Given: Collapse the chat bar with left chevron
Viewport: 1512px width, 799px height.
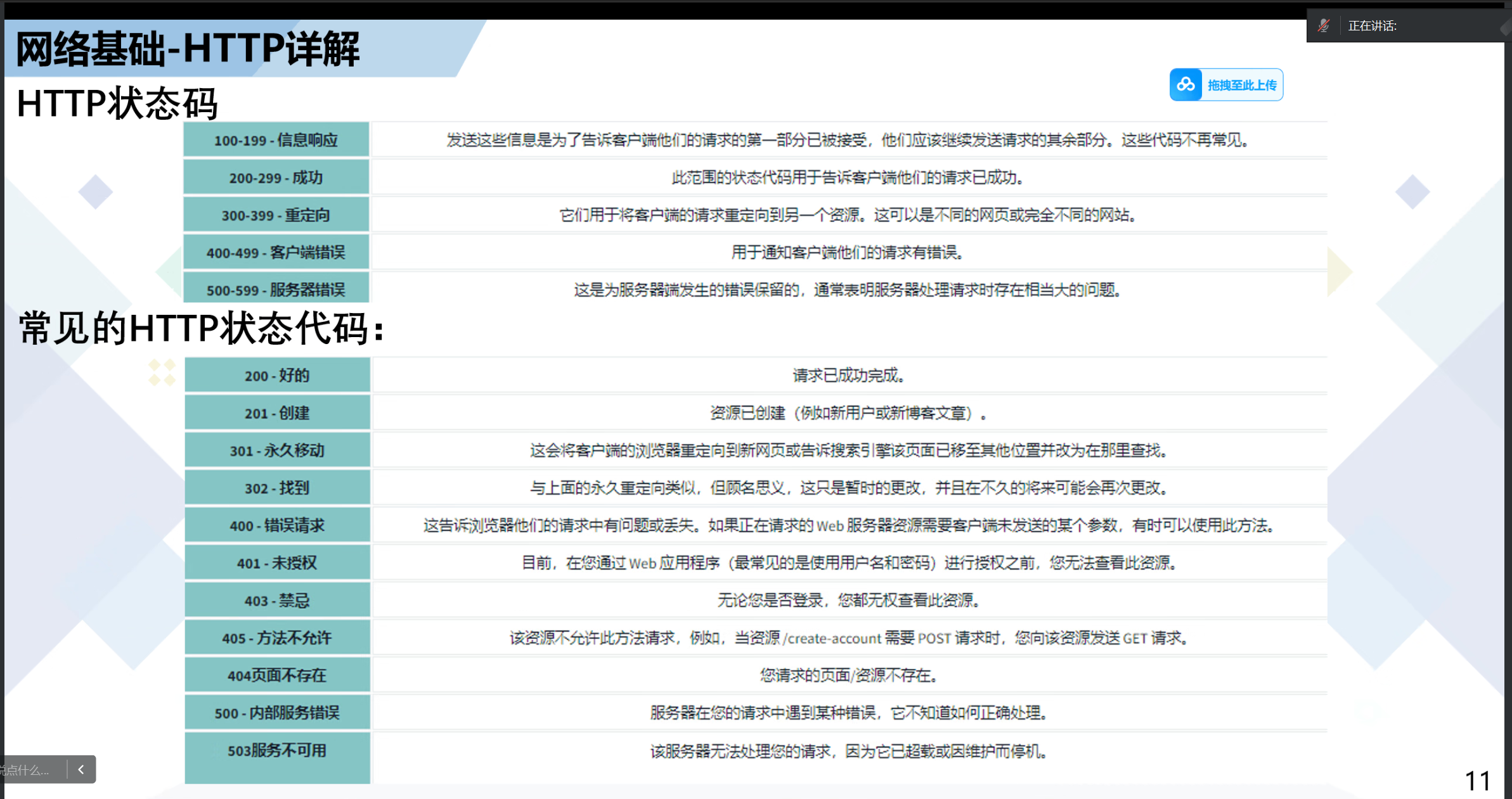Looking at the screenshot, I should [81, 769].
